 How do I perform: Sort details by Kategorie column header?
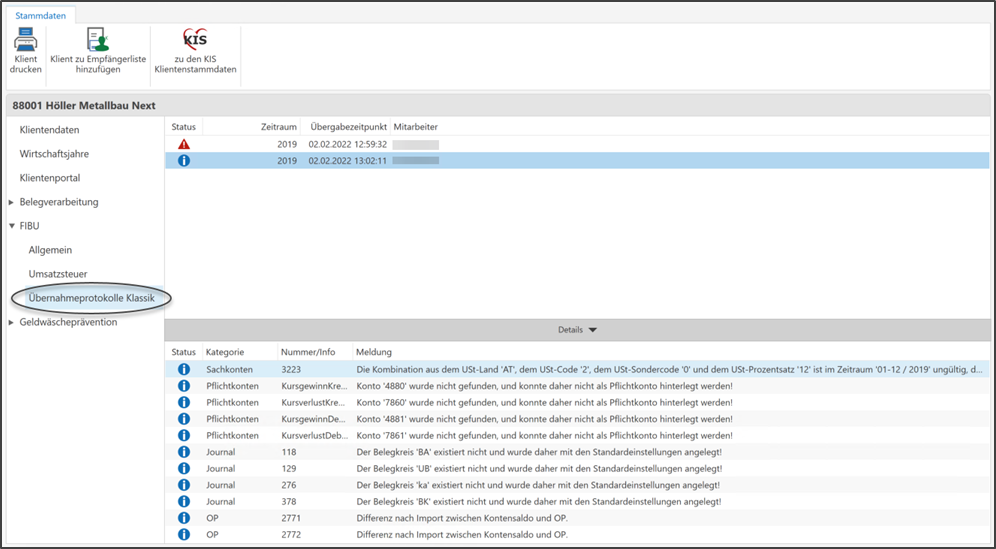227,352
